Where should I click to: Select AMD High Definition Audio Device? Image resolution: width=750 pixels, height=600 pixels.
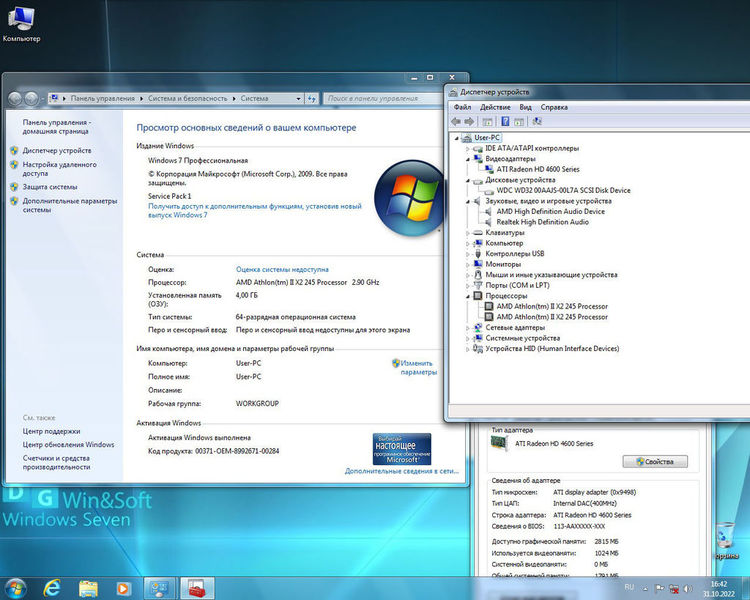(x=550, y=211)
